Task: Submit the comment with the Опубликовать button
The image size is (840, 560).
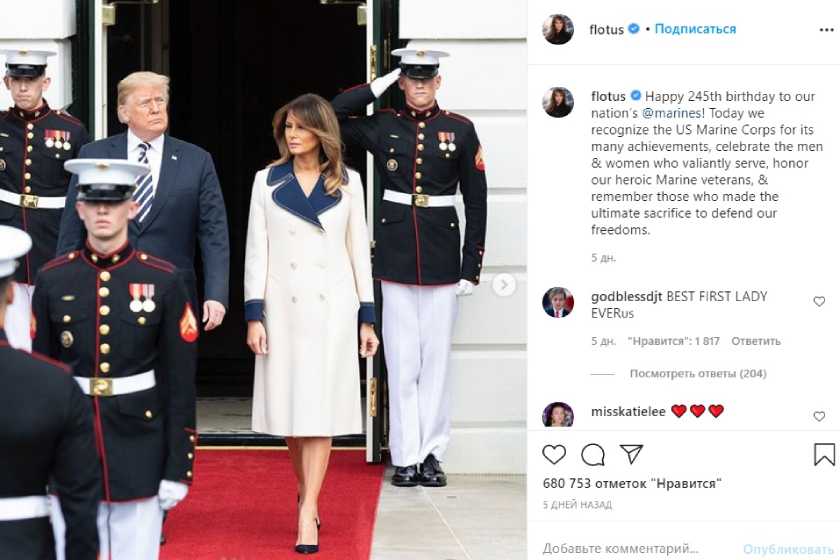Action: [788, 549]
